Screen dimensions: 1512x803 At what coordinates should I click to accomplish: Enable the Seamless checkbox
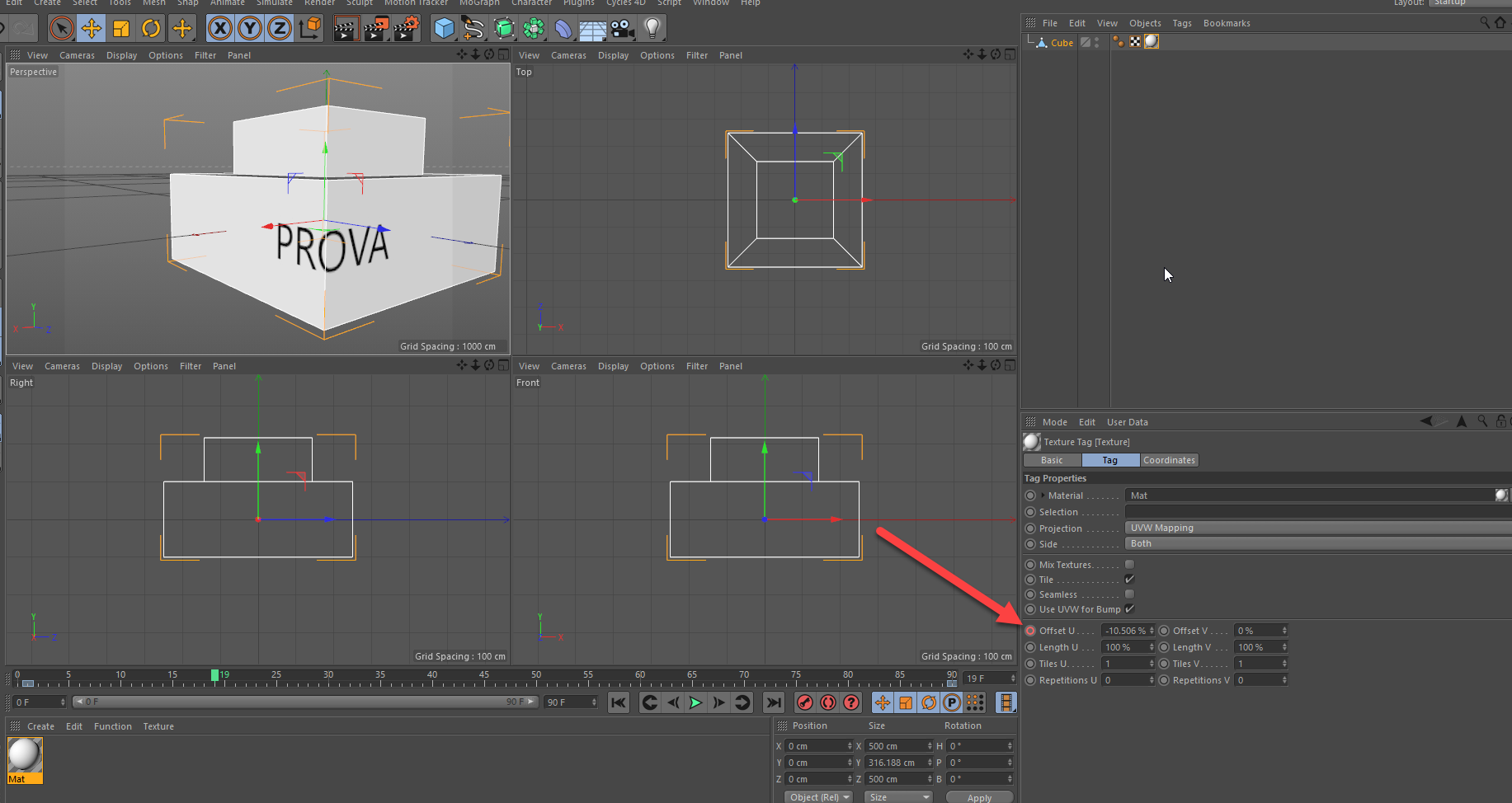(x=1130, y=594)
